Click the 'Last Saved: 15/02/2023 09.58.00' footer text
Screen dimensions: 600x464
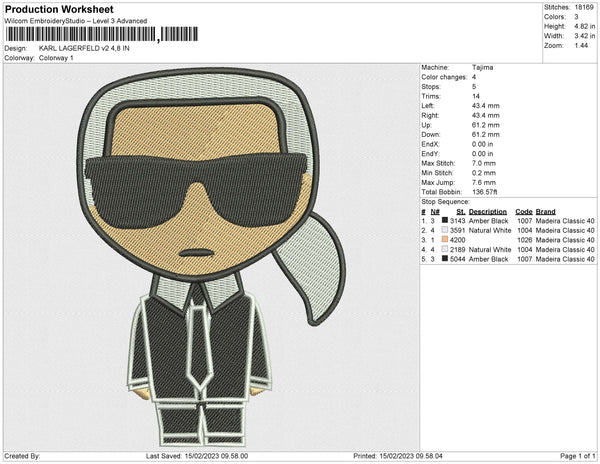pos(197,456)
